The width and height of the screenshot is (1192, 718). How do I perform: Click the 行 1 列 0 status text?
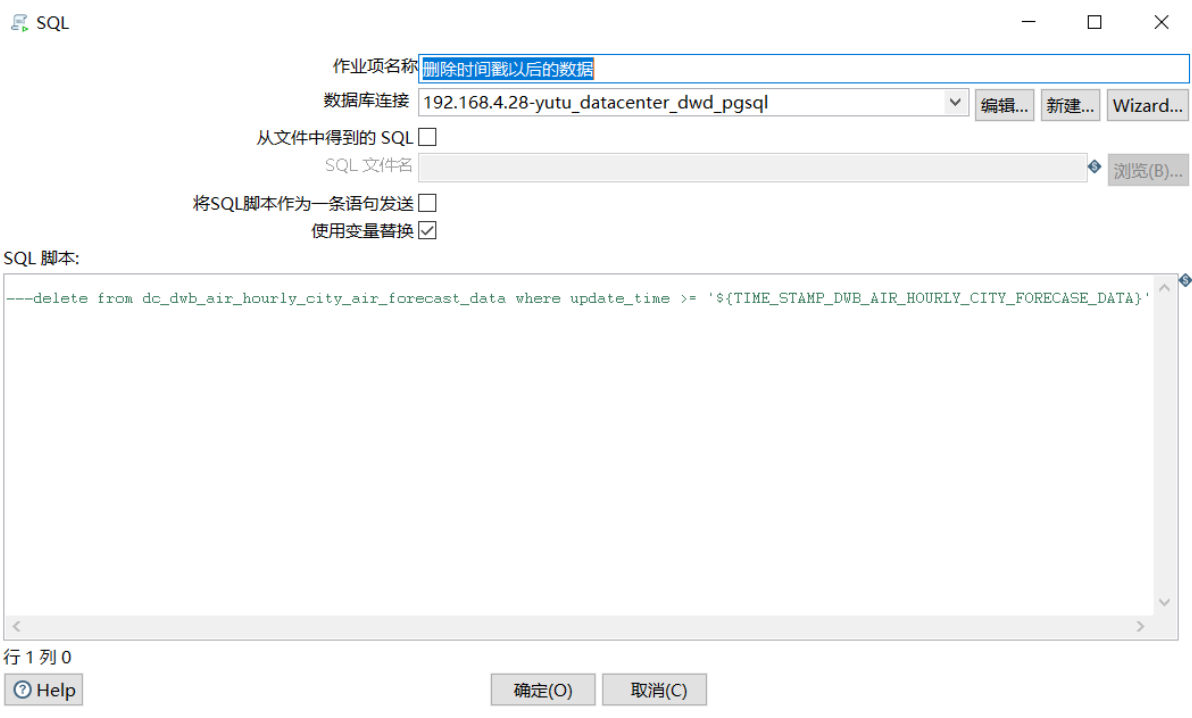click(37, 657)
